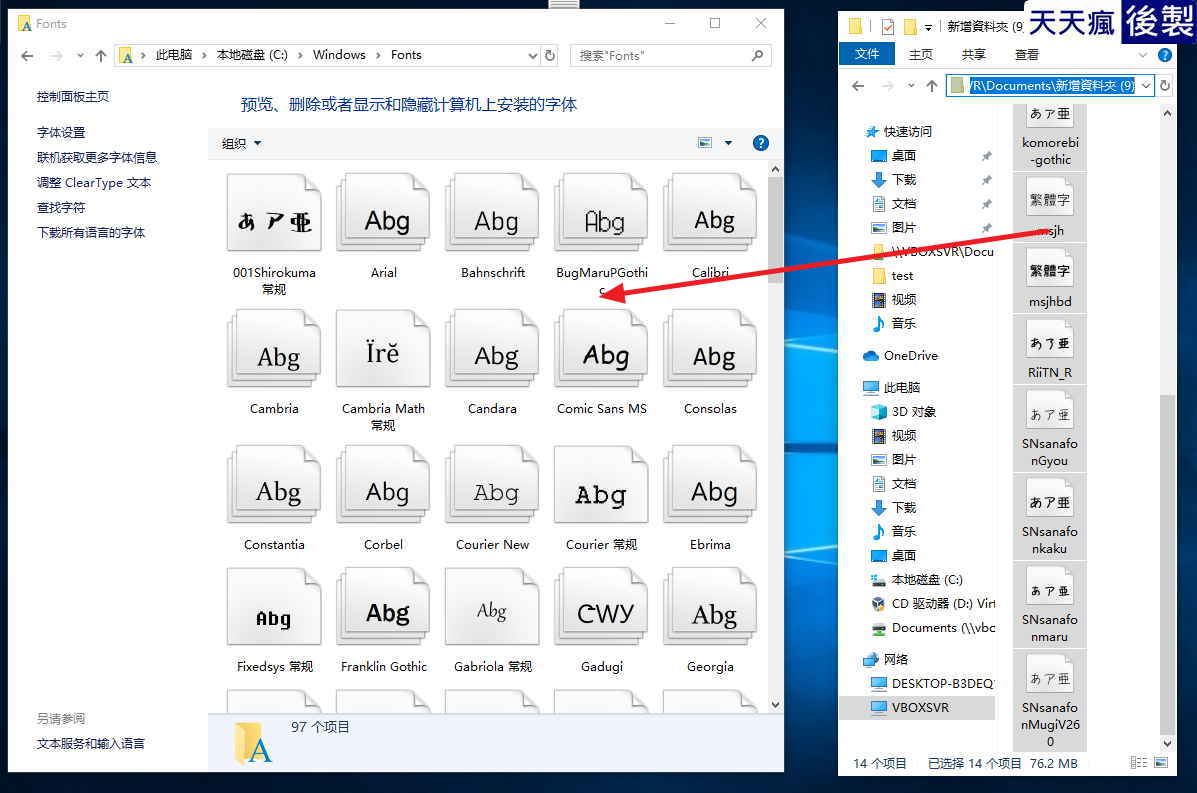The height and width of the screenshot is (793, 1197).
Task: Select the Gadugi font icon
Action: tap(602, 608)
